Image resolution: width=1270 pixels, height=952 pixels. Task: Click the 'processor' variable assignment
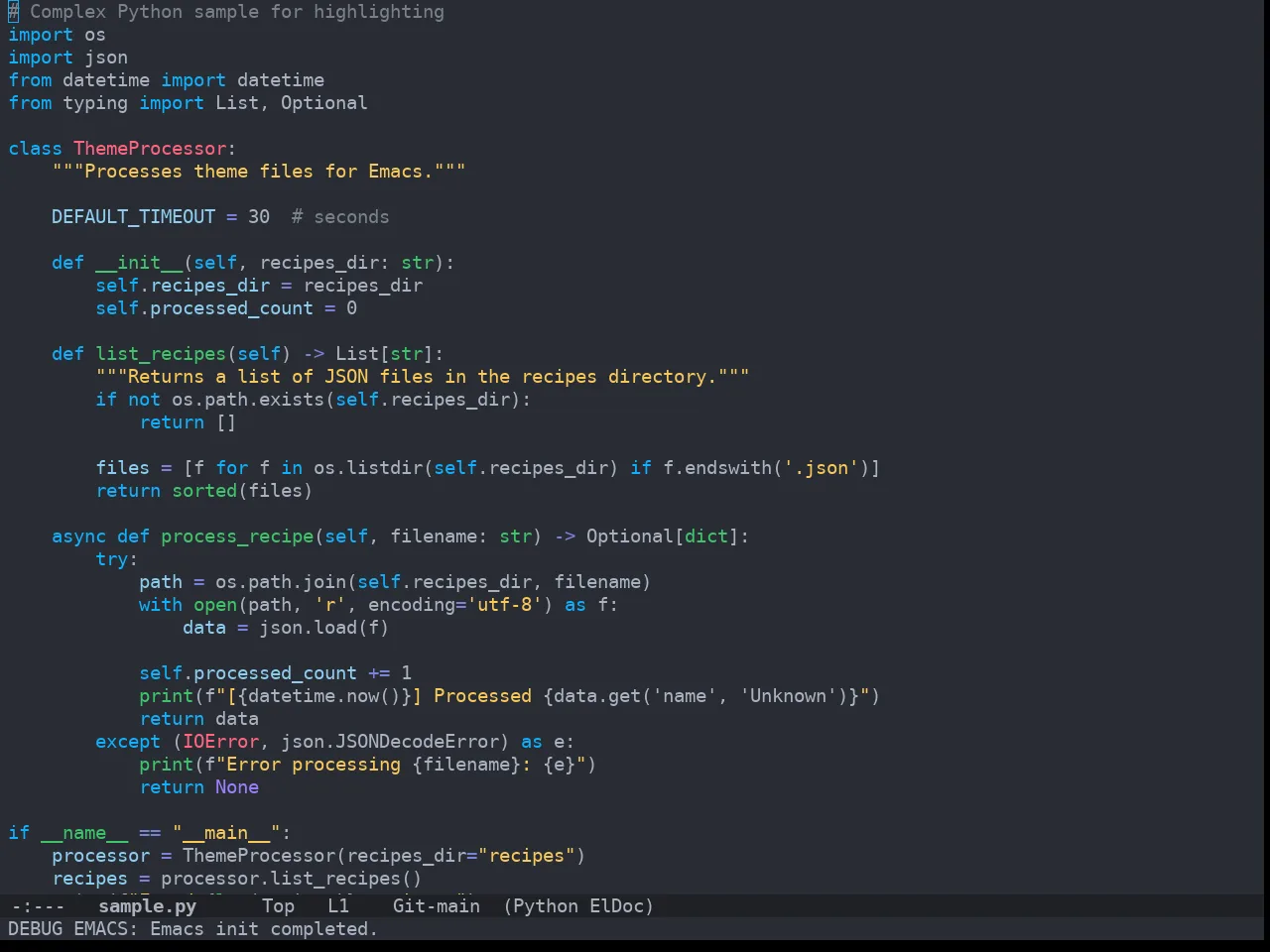(100, 856)
